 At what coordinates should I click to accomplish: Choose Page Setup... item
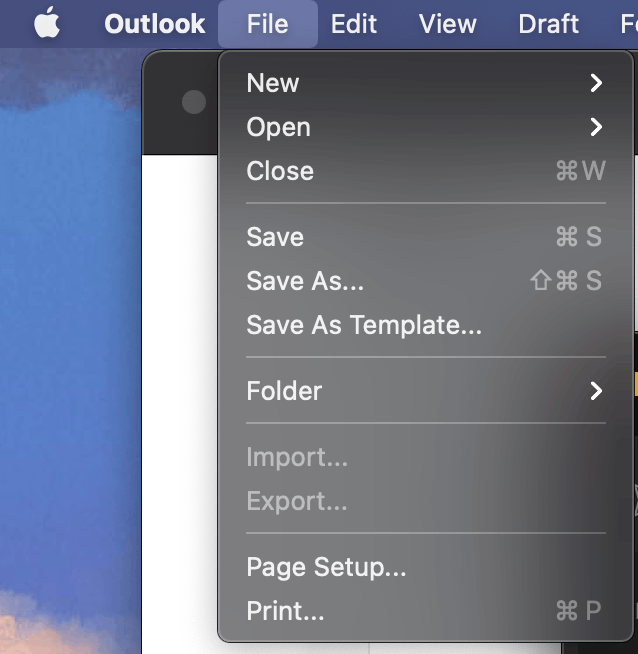point(425,567)
